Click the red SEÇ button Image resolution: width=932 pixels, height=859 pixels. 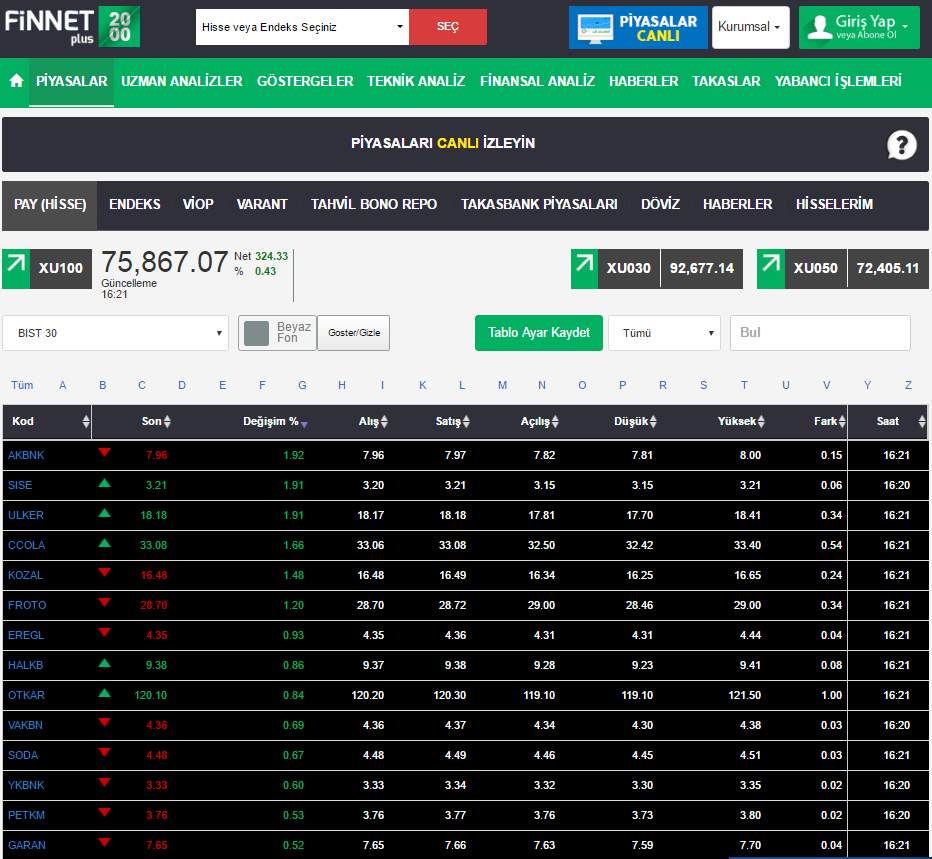[x=448, y=27]
